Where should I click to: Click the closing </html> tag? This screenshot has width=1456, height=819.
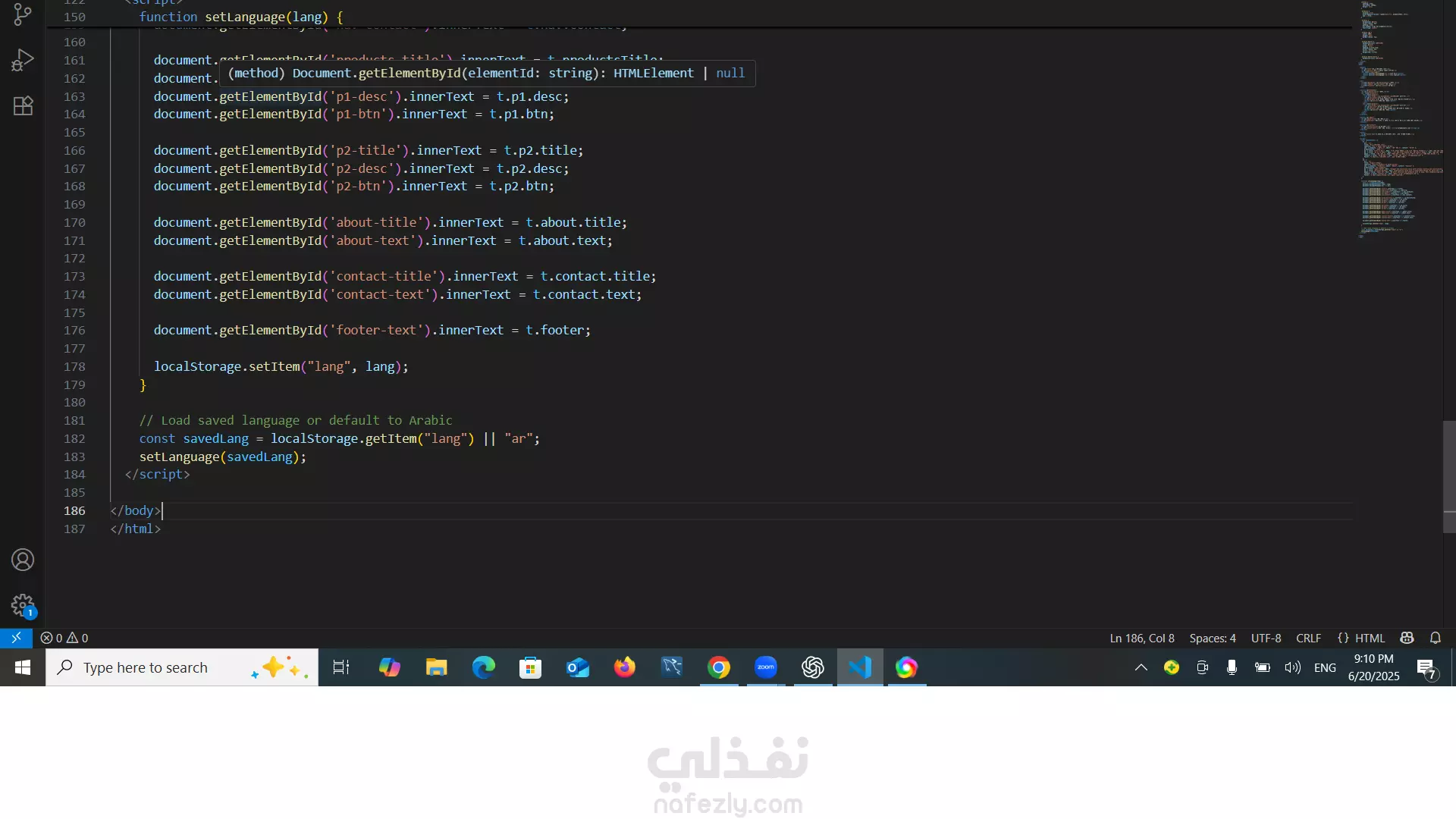pyautogui.click(x=135, y=529)
